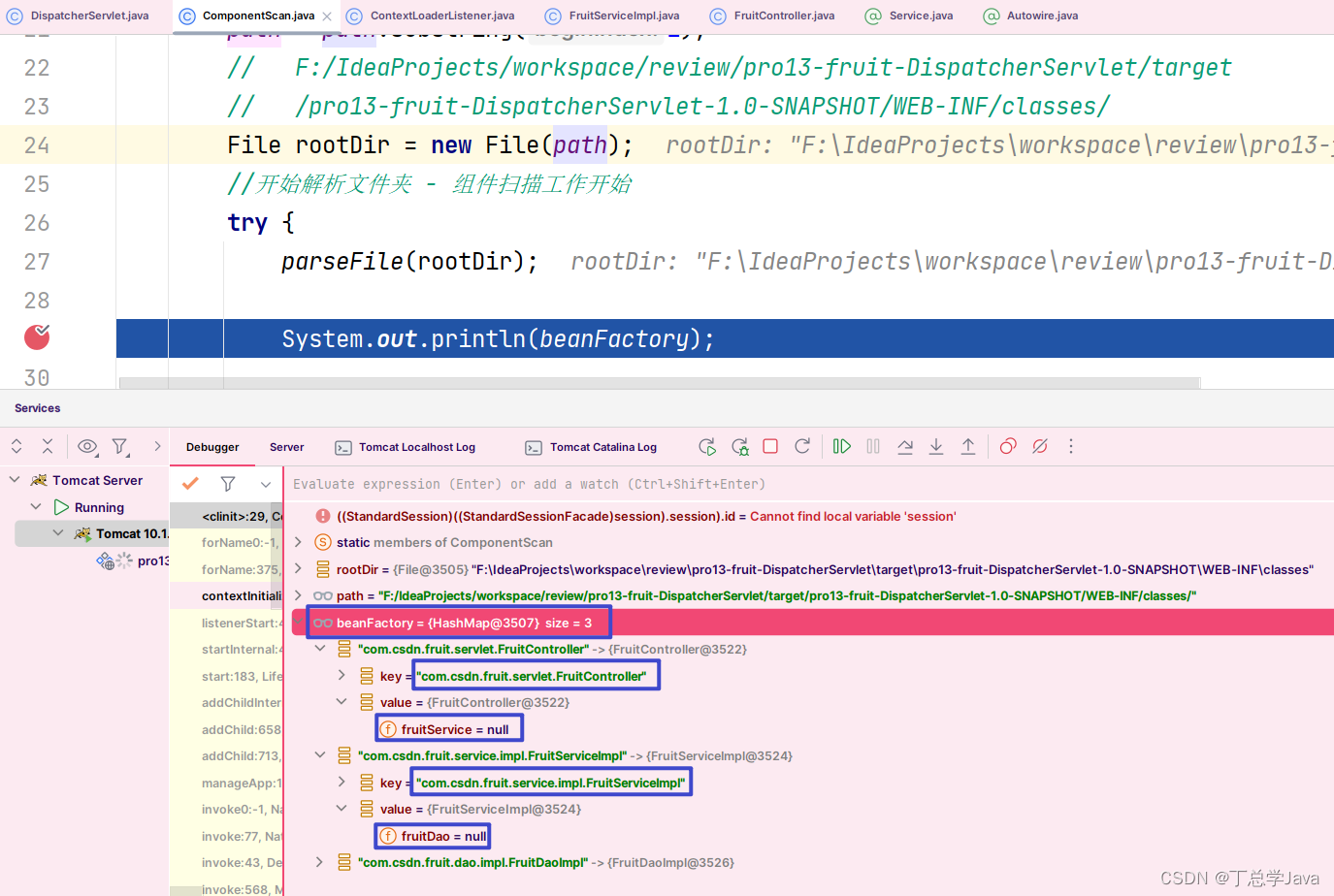Open FruitServiceImpl.java tab
1334x896 pixels.
tap(612, 16)
